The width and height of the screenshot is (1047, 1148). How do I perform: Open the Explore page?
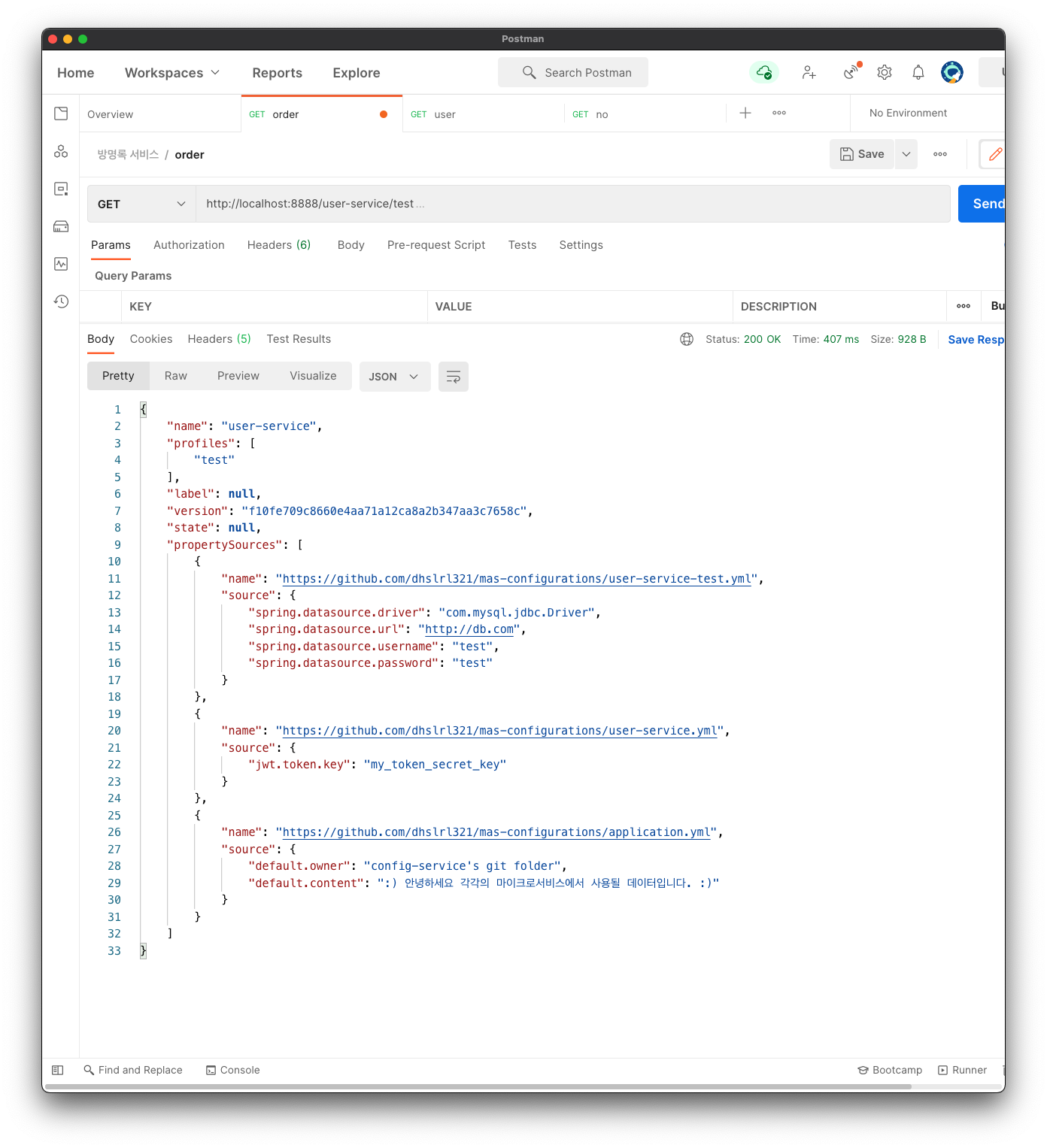click(x=357, y=73)
